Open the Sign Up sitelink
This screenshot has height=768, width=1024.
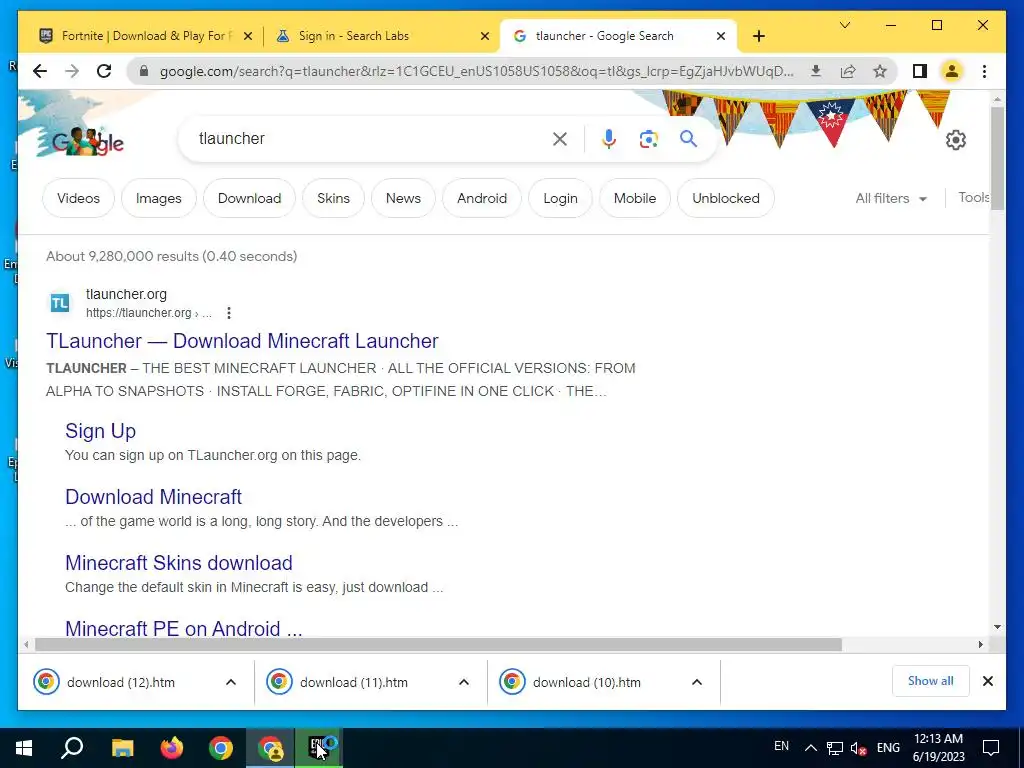pyautogui.click(x=101, y=431)
